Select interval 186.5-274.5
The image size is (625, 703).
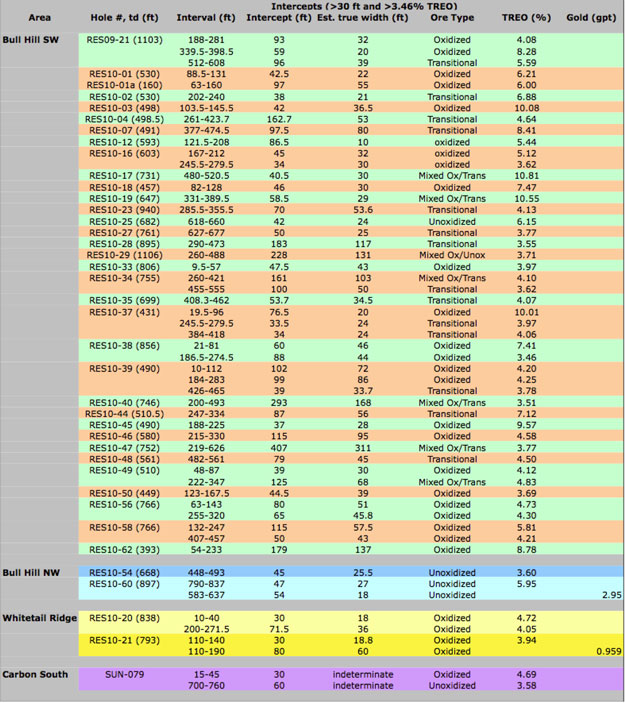[206, 358]
